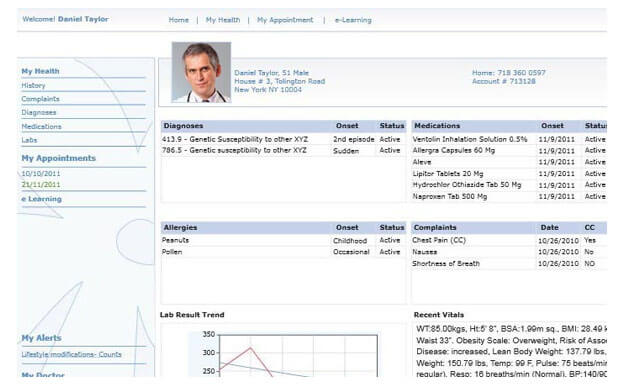The height and width of the screenshot is (385, 624).
Task: Select the Aleve medication row
Action: pos(509,162)
